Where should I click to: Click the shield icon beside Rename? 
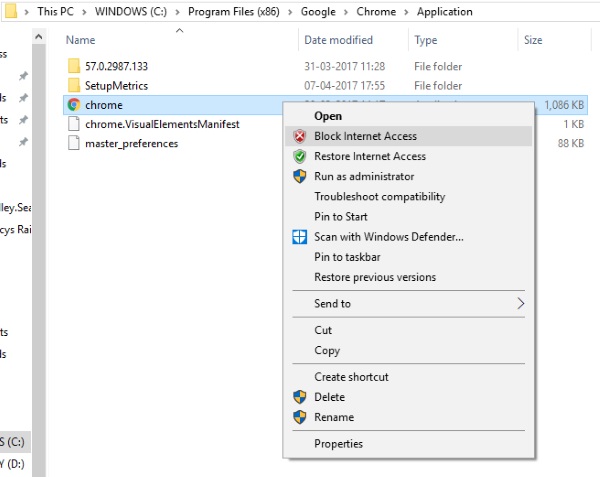[x=300, y=417]
